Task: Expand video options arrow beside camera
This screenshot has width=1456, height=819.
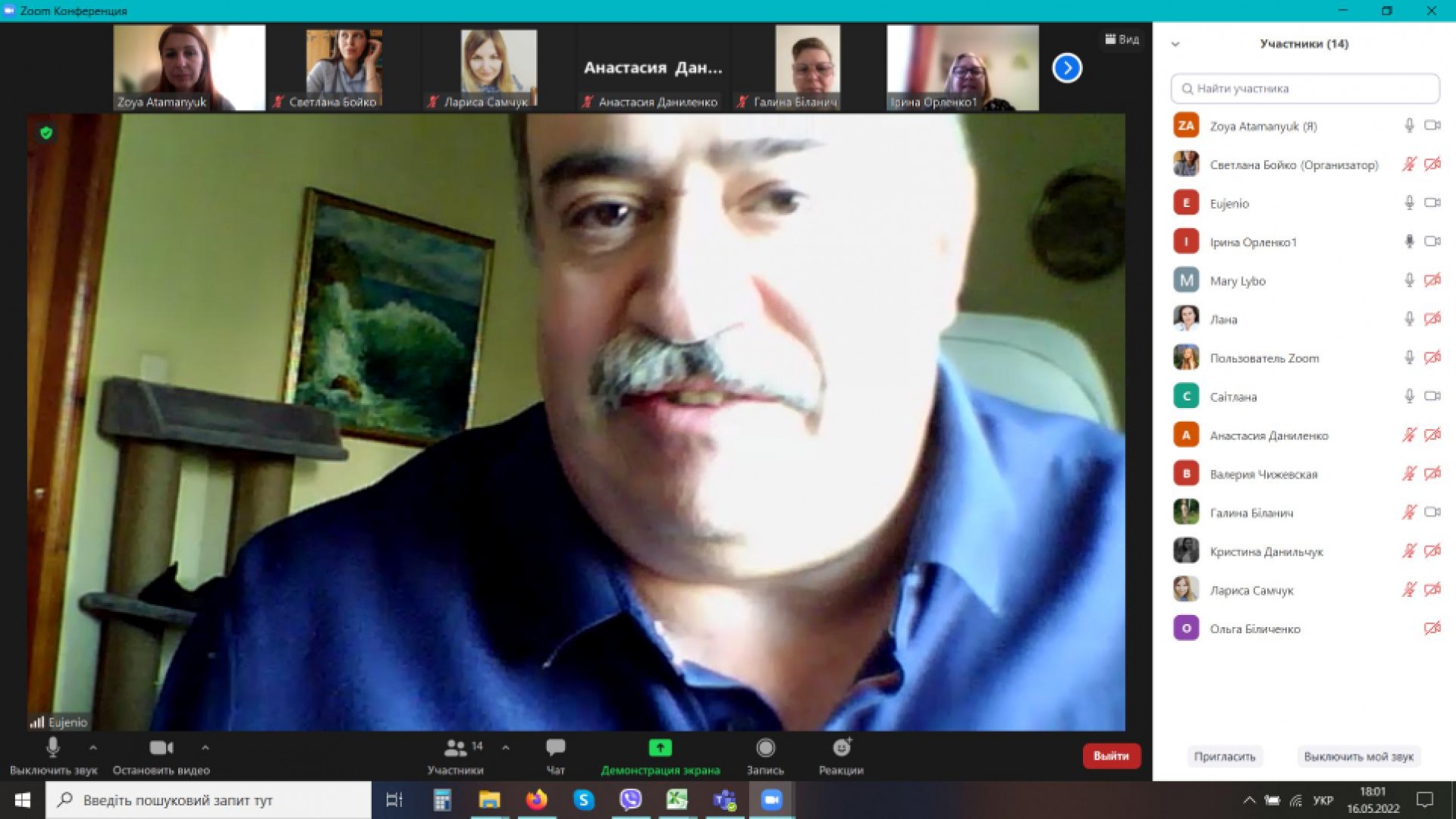Action: (206, 748)
